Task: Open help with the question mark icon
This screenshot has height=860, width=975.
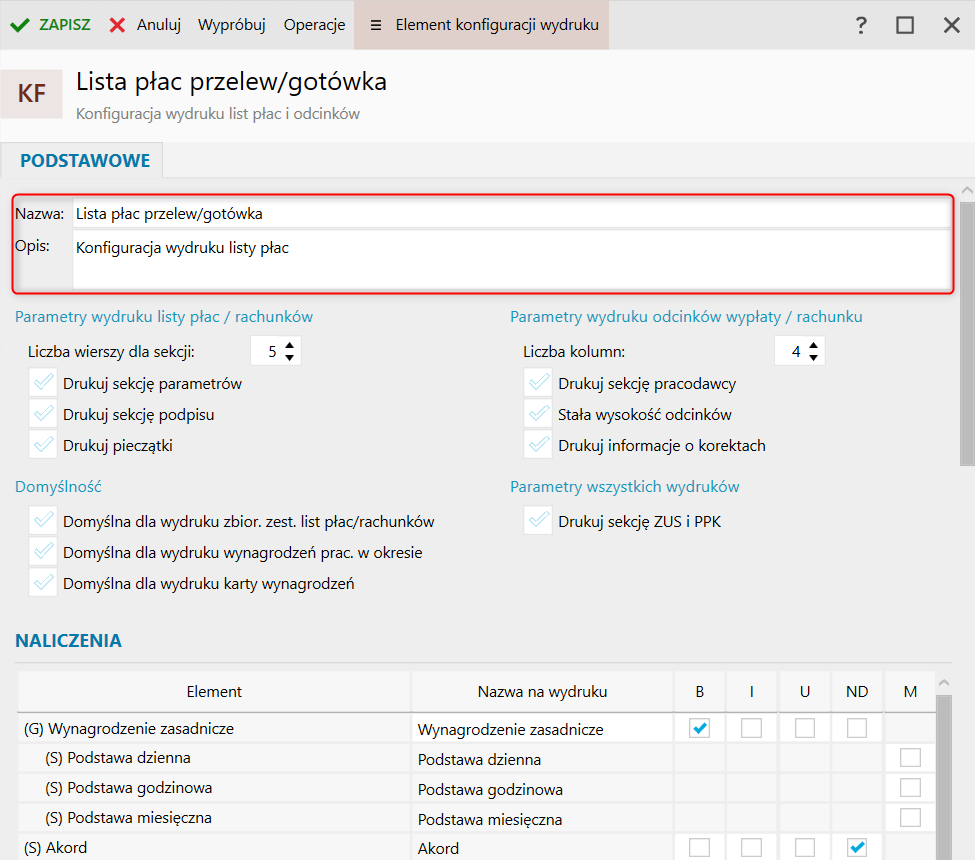Action: click(861, 25)
